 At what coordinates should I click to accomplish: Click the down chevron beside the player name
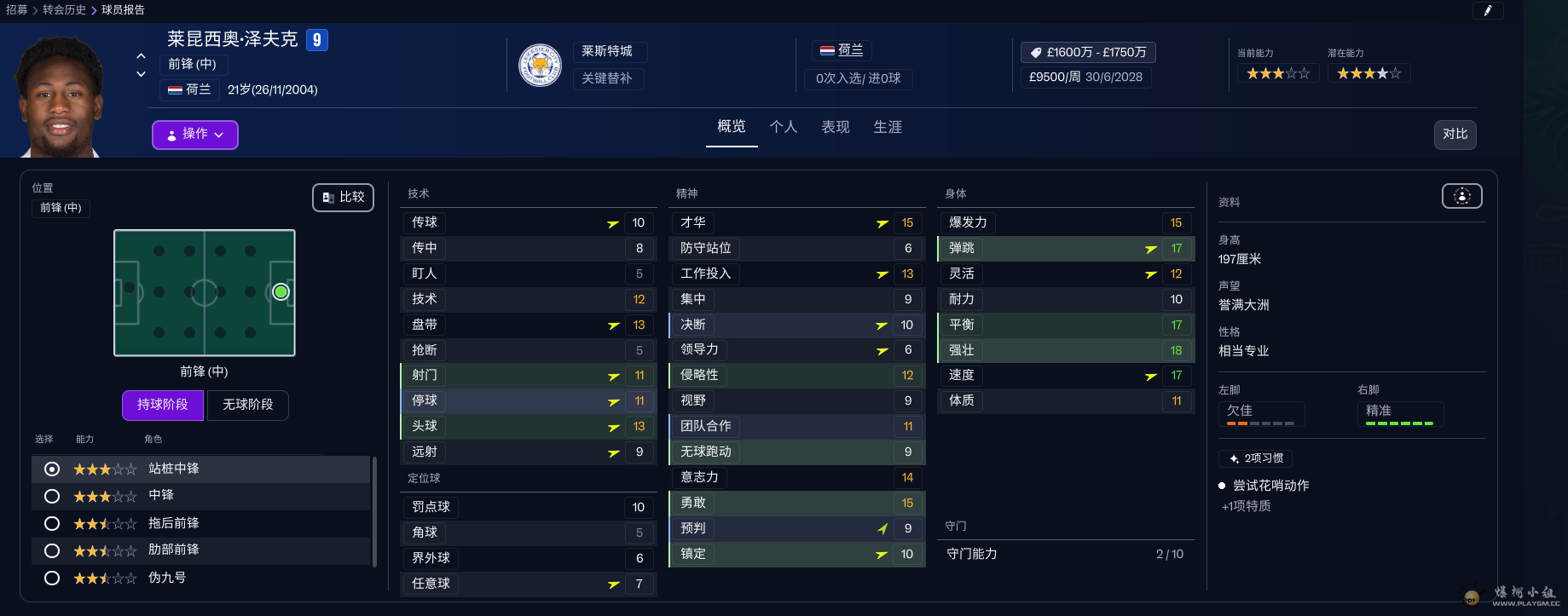tap(142, 75)
